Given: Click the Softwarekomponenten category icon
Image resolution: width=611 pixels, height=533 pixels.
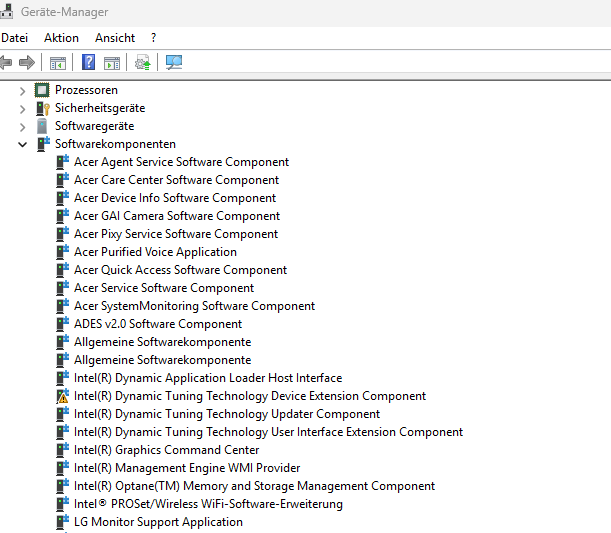Looking at the screenshot, I should [x=43, y=144].
